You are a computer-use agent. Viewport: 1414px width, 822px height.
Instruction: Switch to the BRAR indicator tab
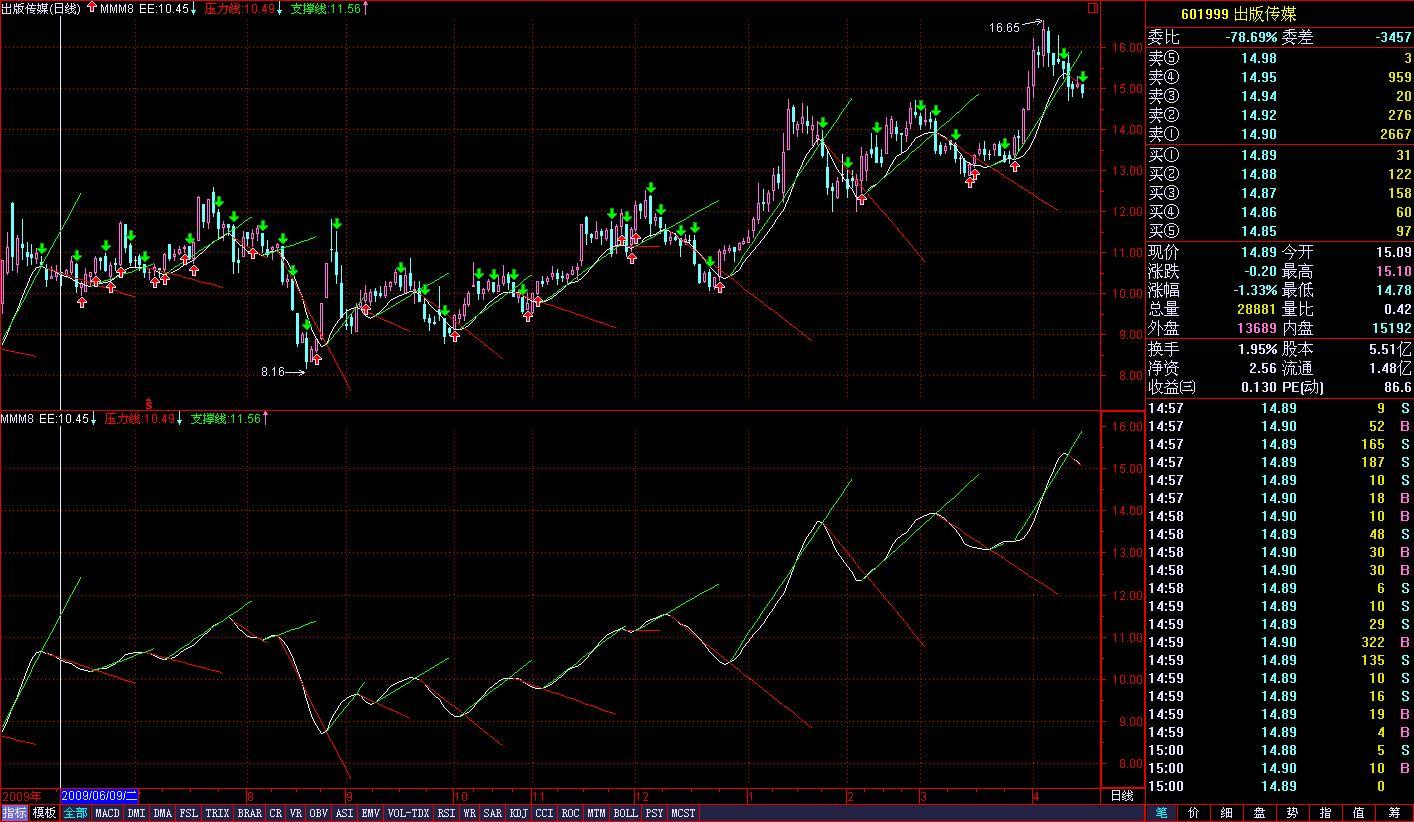click(x=249, y=814)
